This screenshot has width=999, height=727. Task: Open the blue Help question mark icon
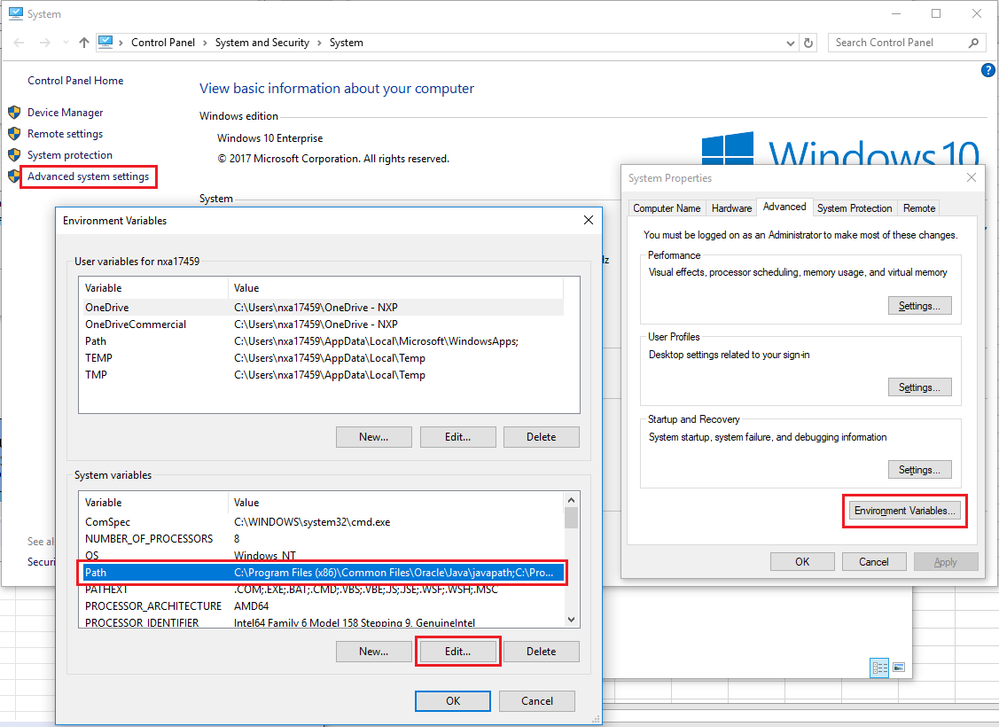pos(988,70)
